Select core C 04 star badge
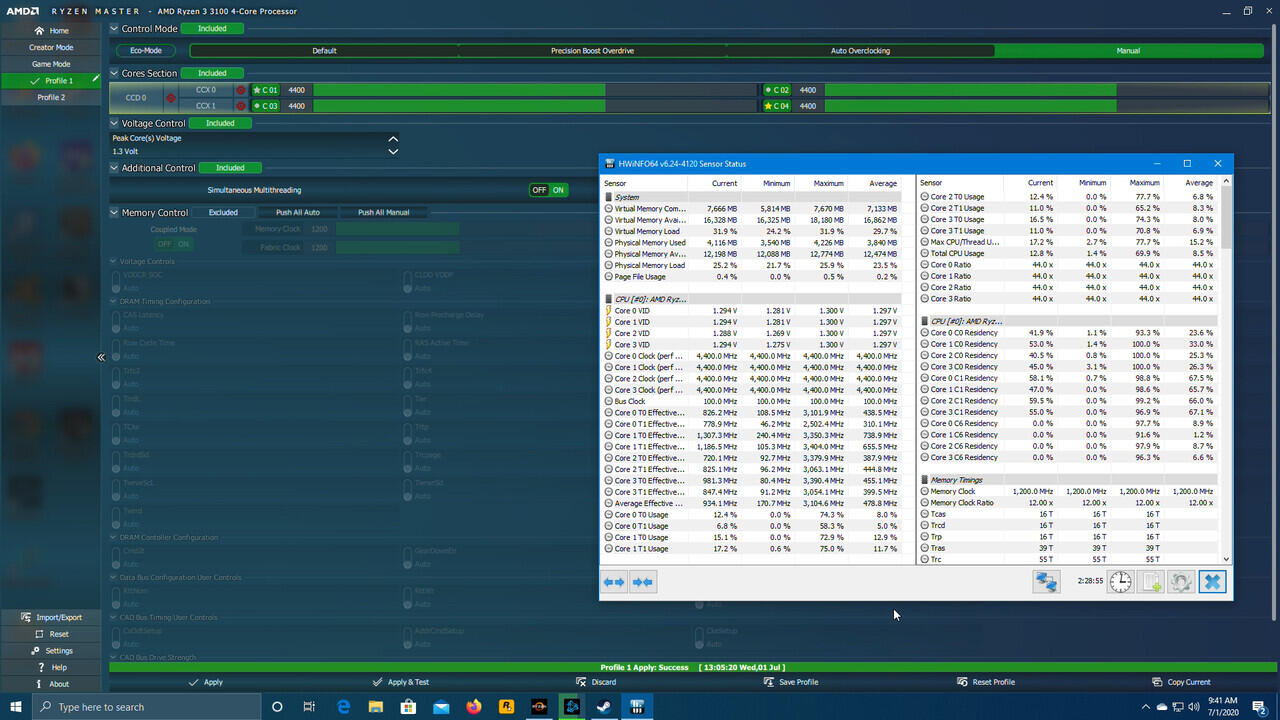1280x720 pixels. [x=777, y=106]
